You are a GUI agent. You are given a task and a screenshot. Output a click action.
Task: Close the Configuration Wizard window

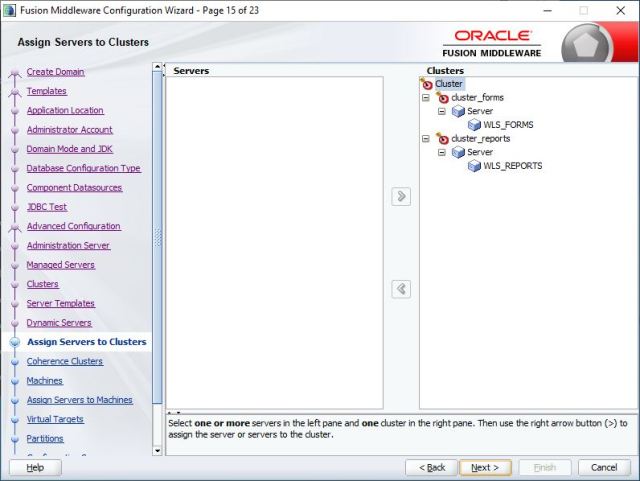pyautogui.click(x=620, y=11)
